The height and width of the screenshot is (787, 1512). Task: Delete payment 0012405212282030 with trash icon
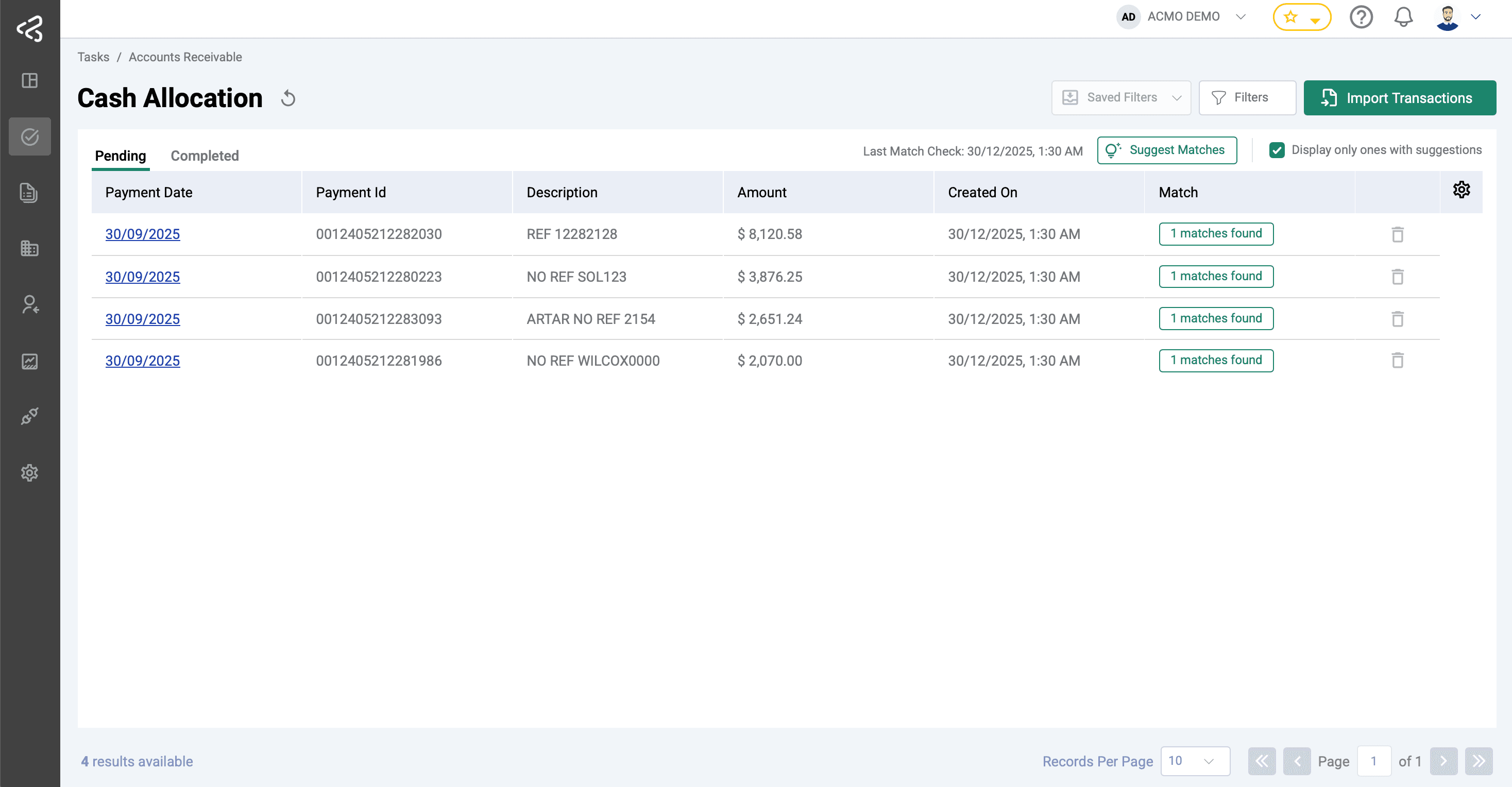click(1398, 234)
